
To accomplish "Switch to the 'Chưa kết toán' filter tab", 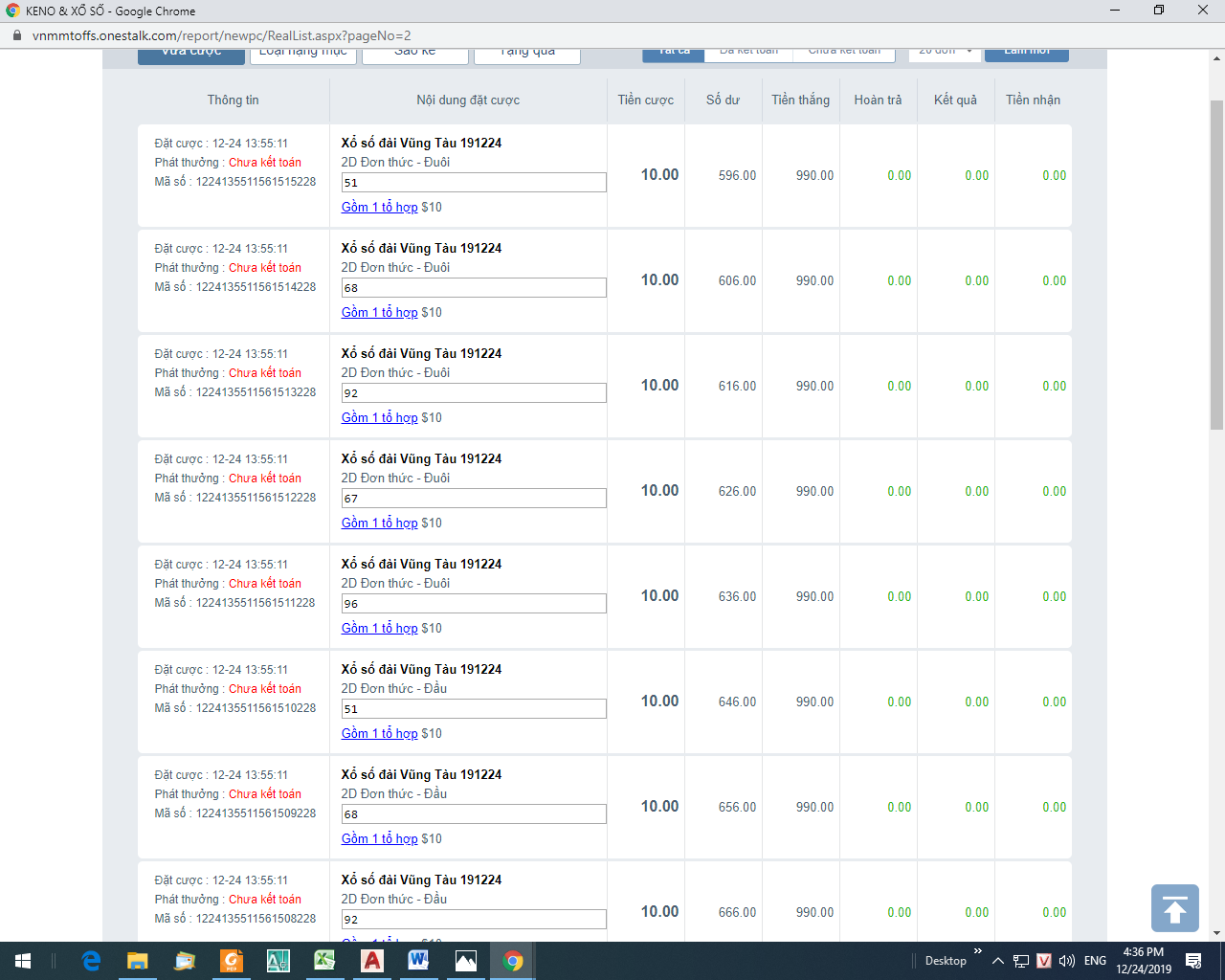I will (844, 53).
